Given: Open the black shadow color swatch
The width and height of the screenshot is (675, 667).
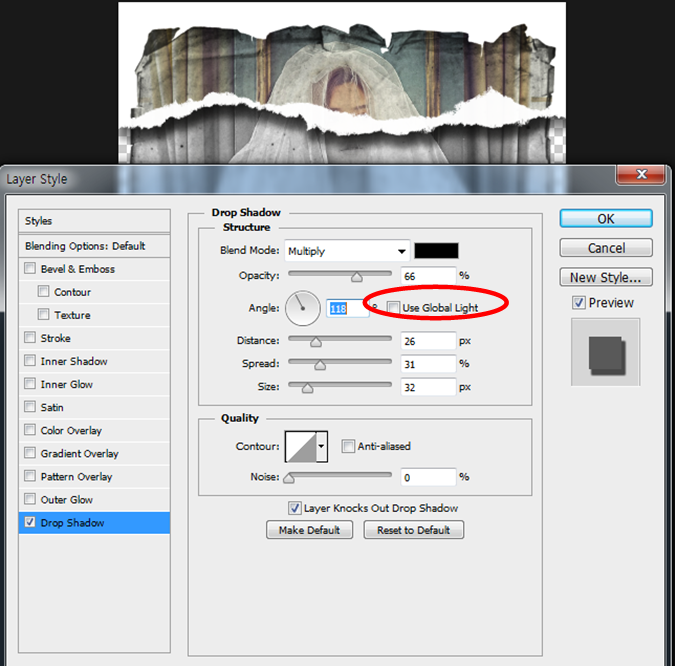Looking at the screenshot, I should (x=436, y=251).
